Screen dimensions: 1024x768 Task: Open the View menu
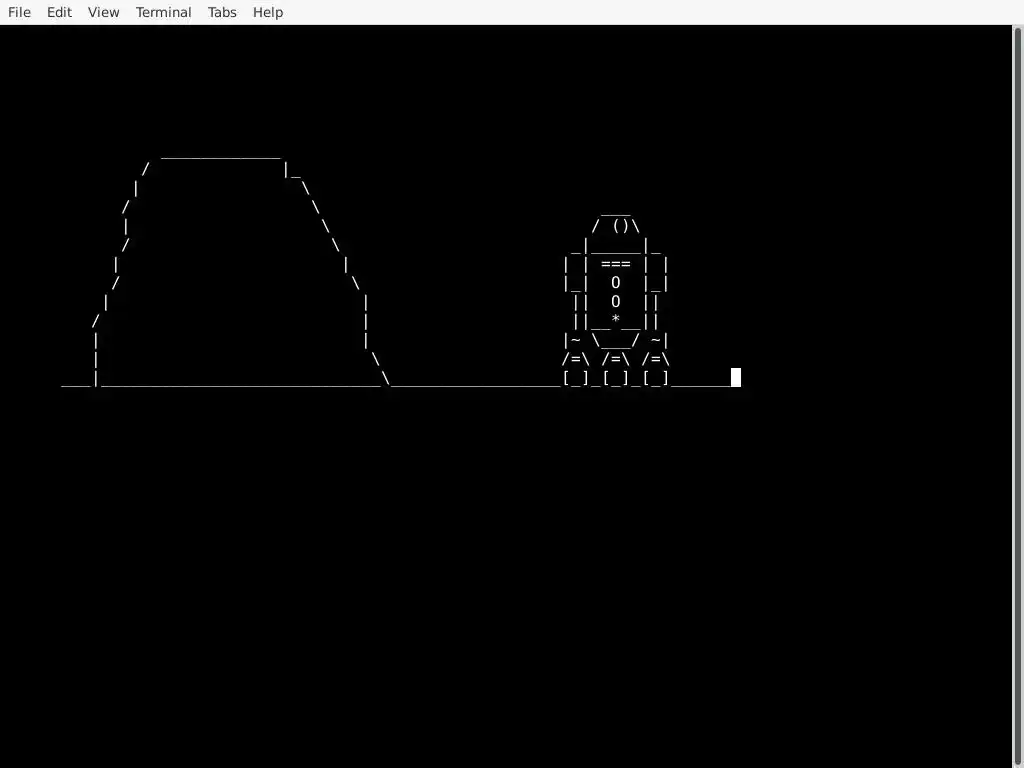[x=104, y=12]
